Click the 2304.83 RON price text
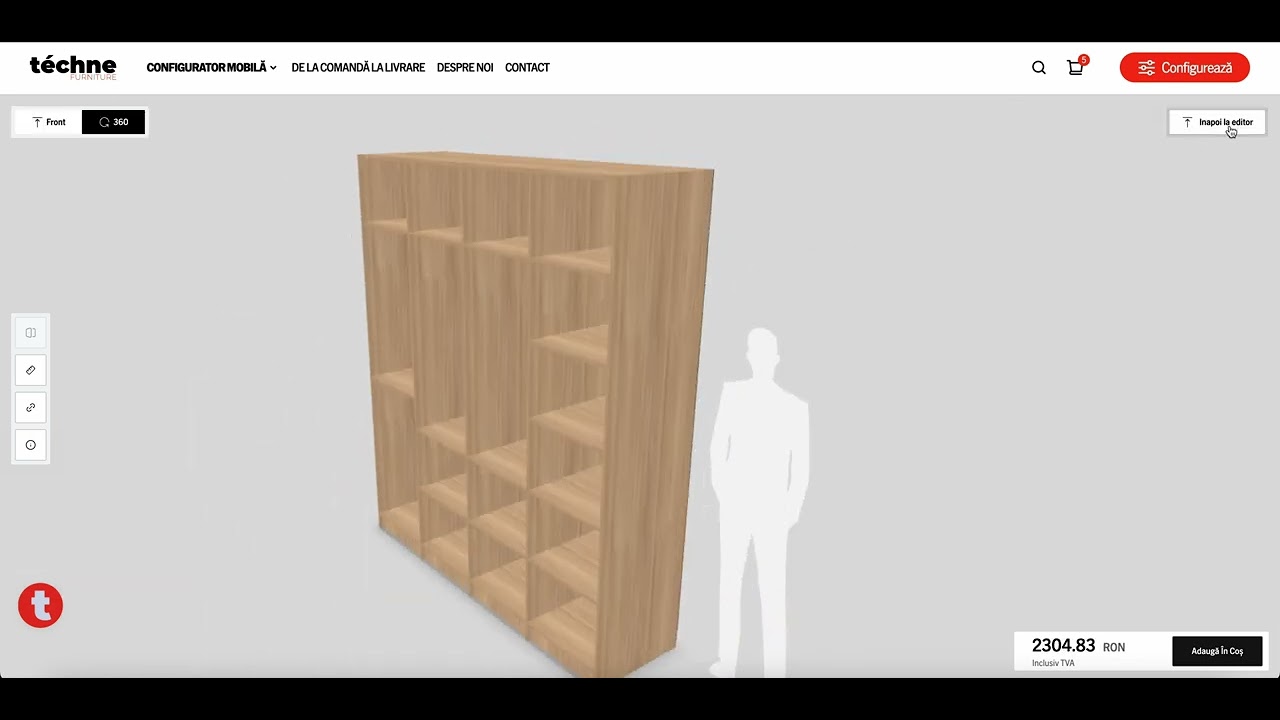The image size is (1280, 720). pyautogui.click(x=1078, y=646)
